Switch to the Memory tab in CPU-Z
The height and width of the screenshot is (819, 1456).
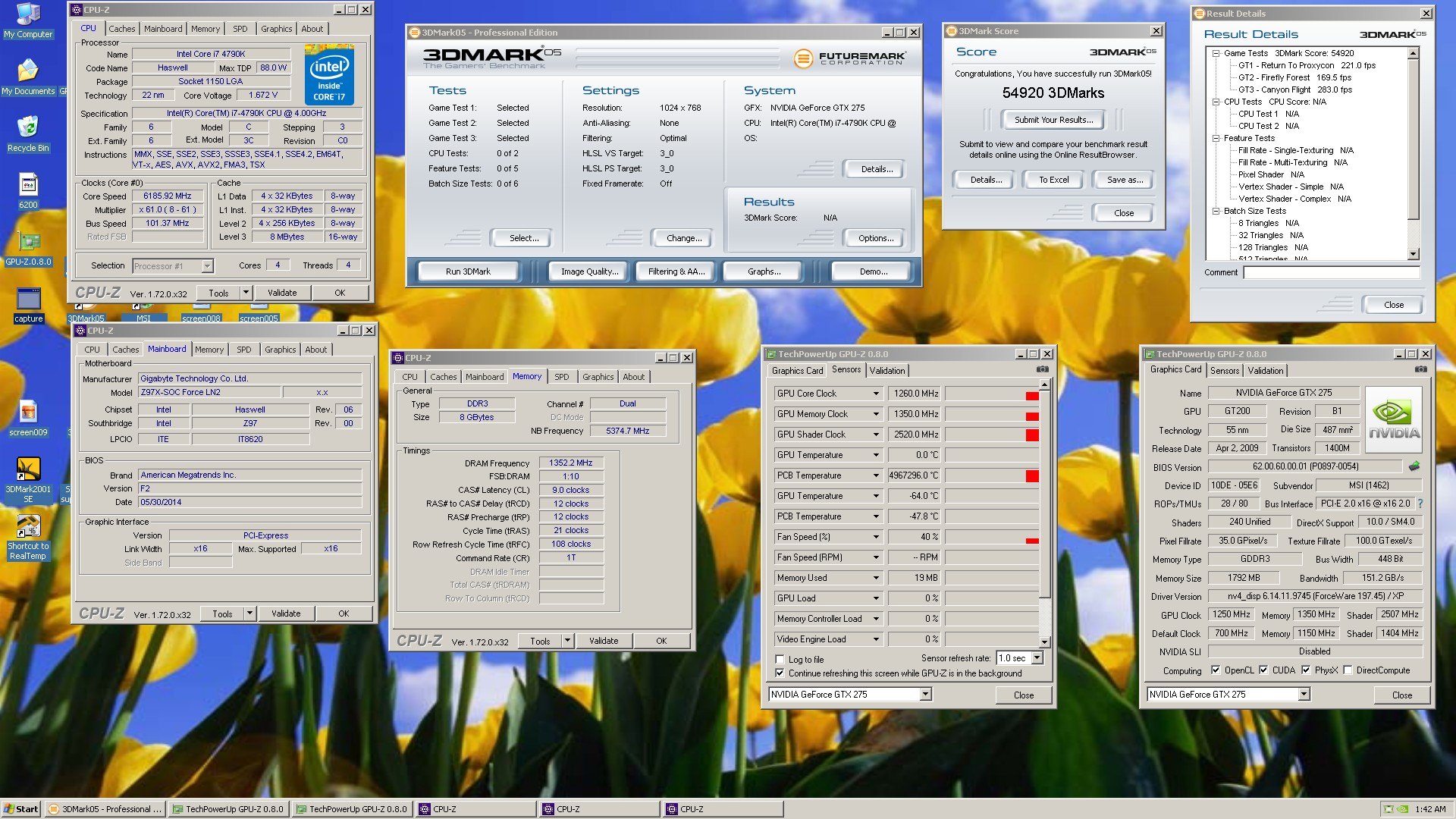[x=206, y=28]
